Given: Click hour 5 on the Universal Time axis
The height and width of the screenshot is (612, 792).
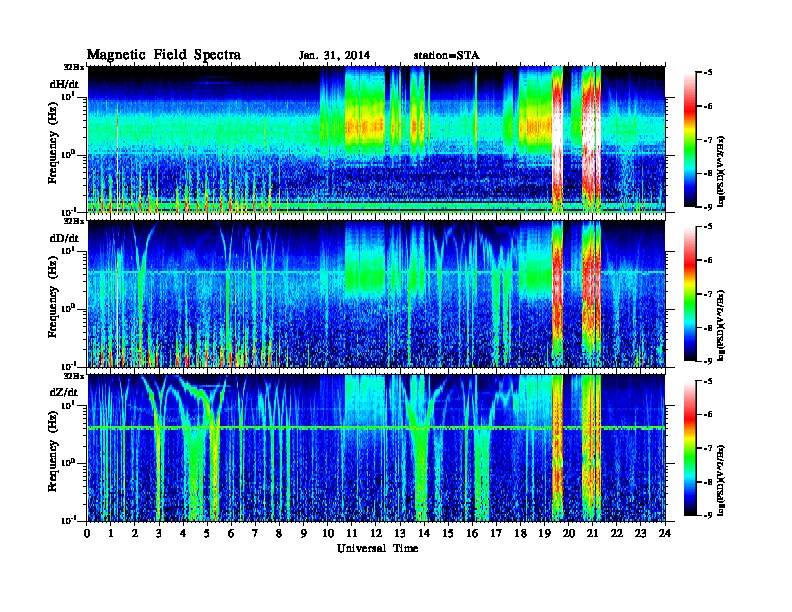Looking at the screenshot, I should (x=207, y=533).
